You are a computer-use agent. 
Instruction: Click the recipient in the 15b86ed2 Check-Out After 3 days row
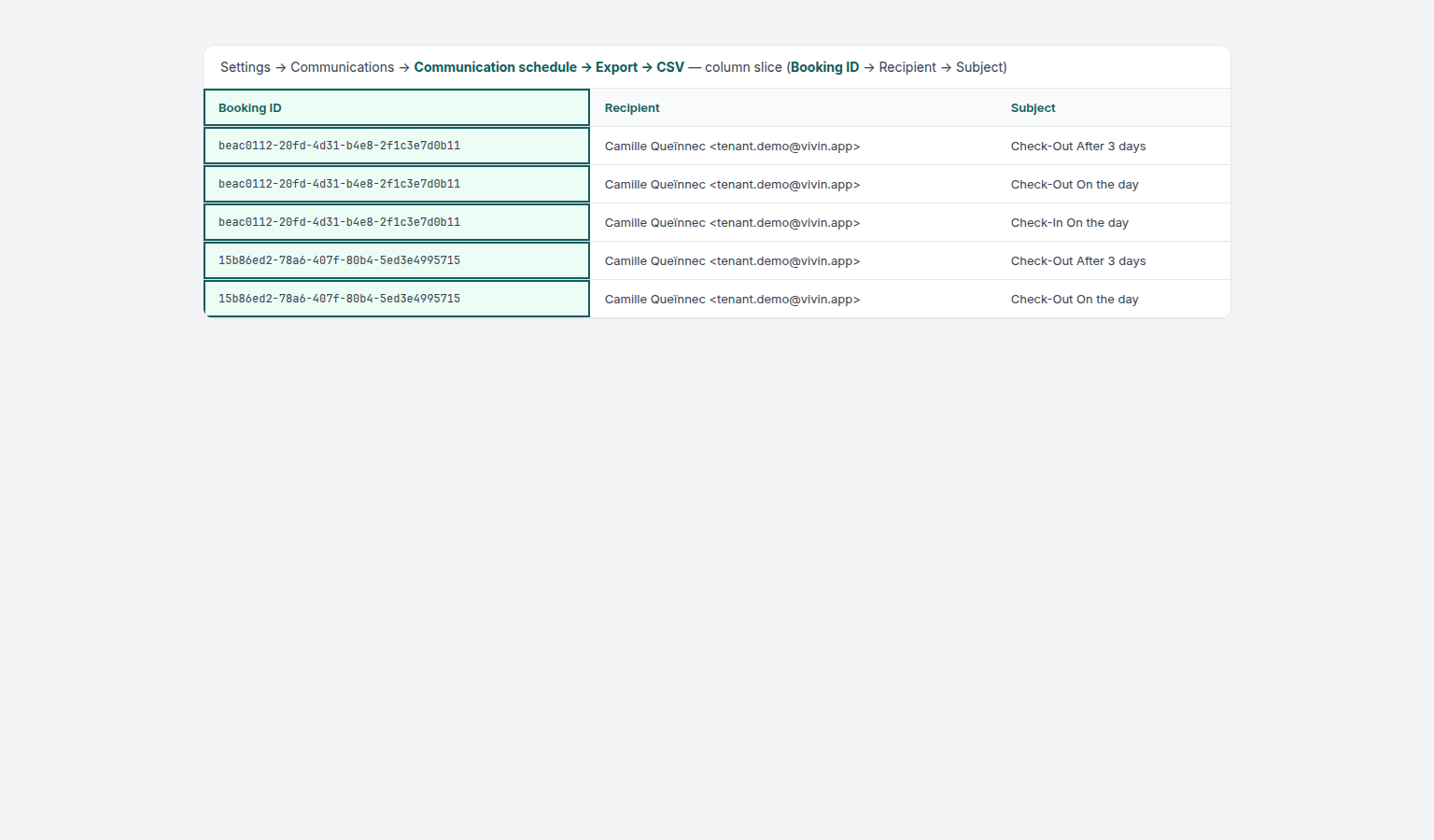point(794,260)
